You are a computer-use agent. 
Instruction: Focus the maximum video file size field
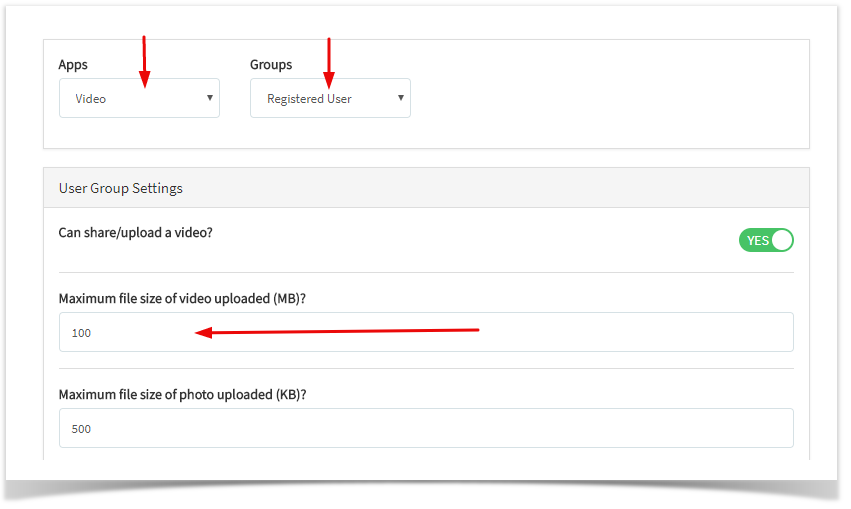click(x=426, y=332)
